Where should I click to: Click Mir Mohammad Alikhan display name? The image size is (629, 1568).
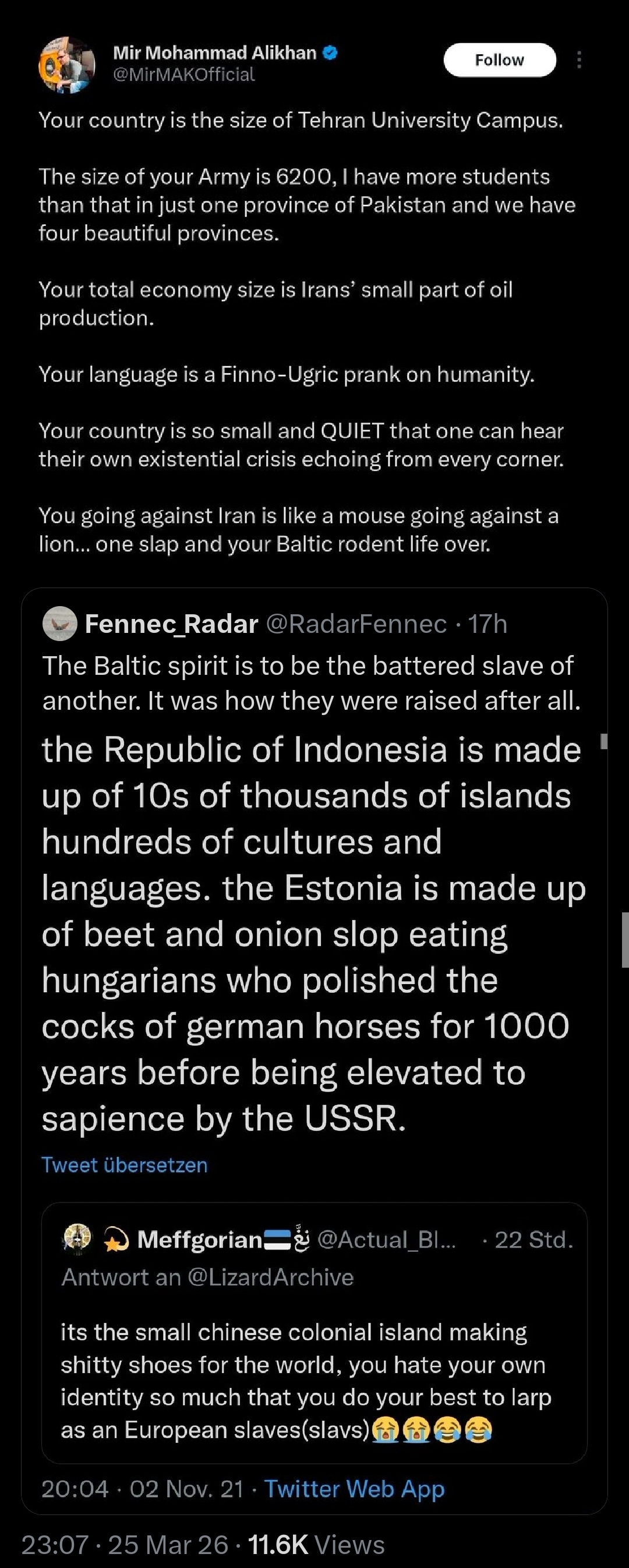tap(214, 53)
